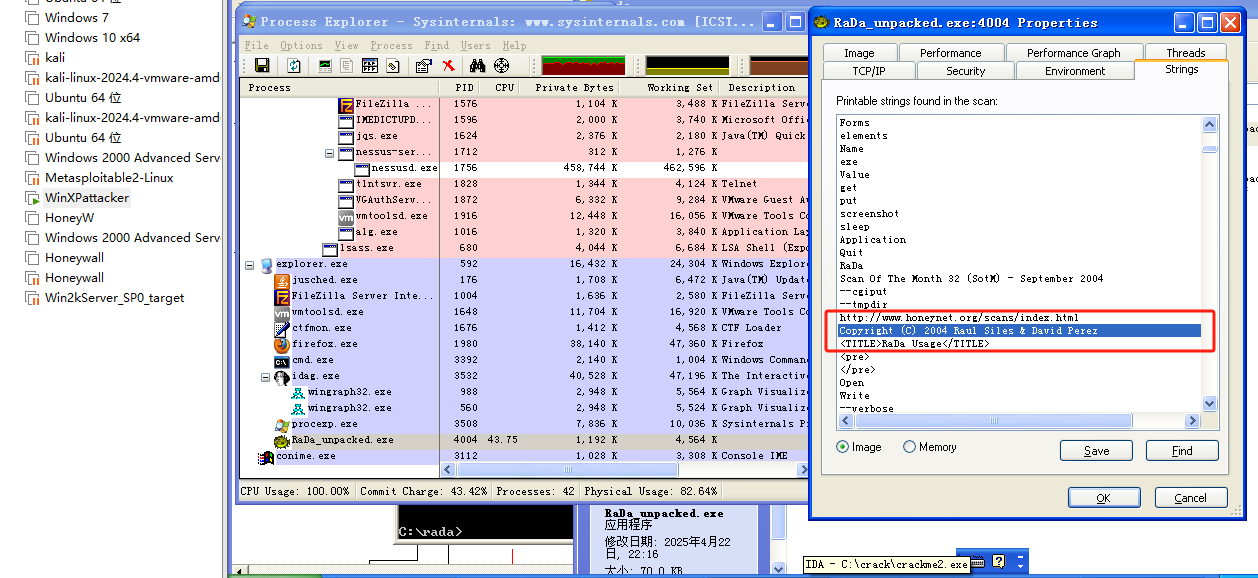Collapse the explorer.exe process tree node
This screenshot has height=578, width=1258.
coord(250,264)
